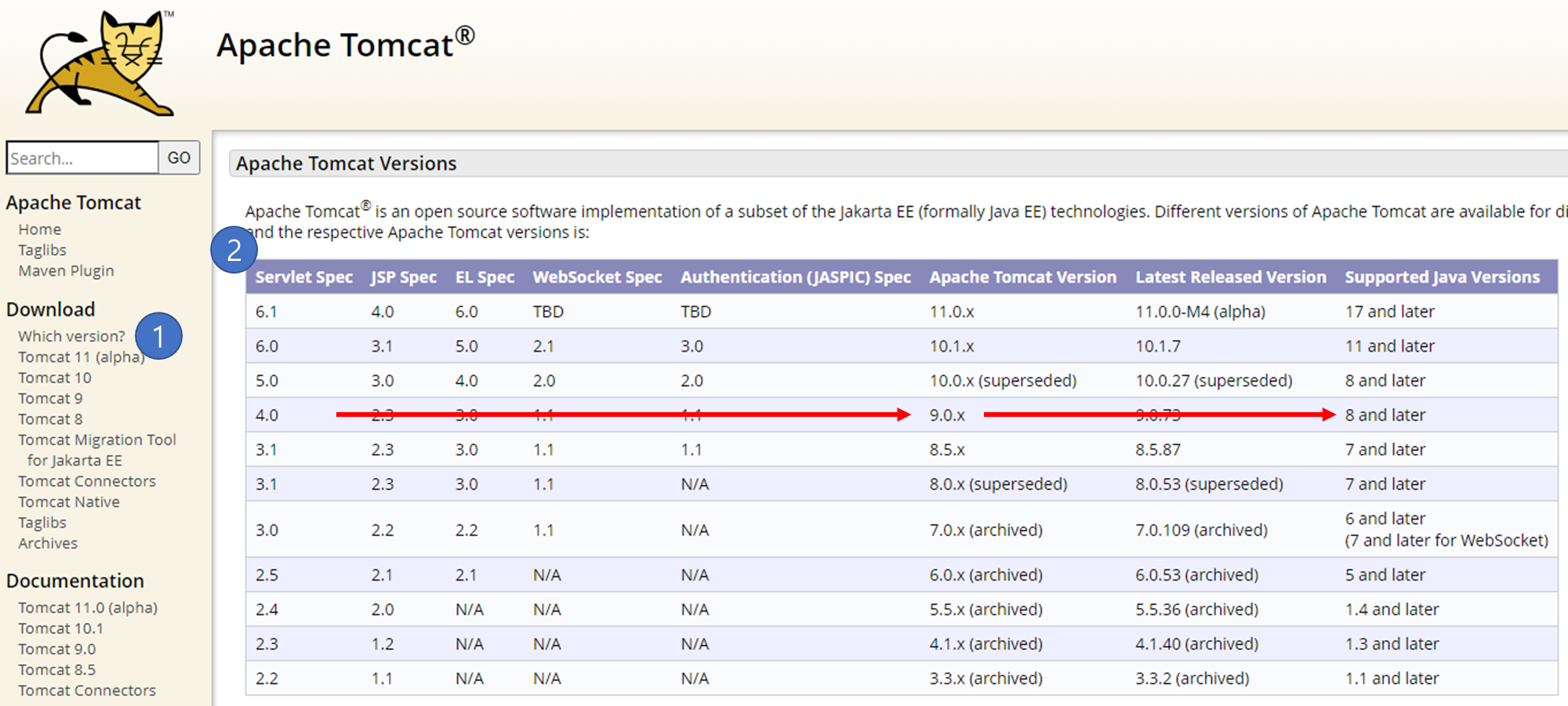Image resolution: width=1568 pixels, height=706 pixels.
Task: Click the Apache Tomcat cat logo
Action: pos(100,63)
